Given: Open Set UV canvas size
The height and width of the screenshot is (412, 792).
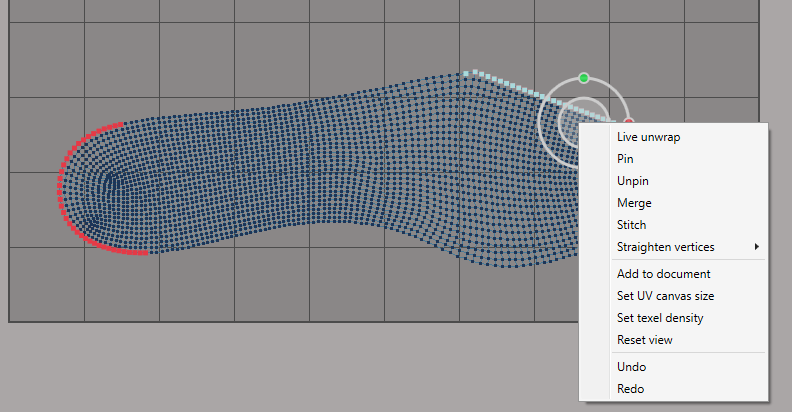Looking at the screenshot, I should pyautogui.click(x=665, y=296).
